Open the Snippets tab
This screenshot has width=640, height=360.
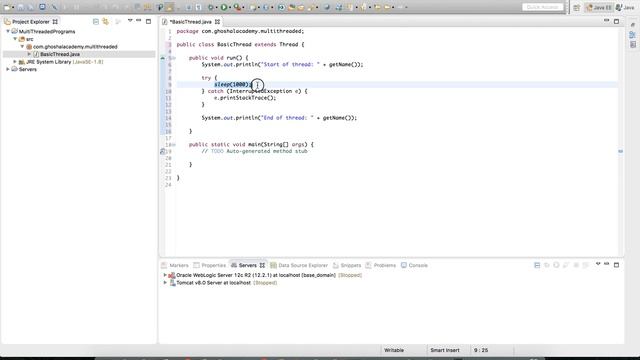pyautogui.click(x=347, y=265)
